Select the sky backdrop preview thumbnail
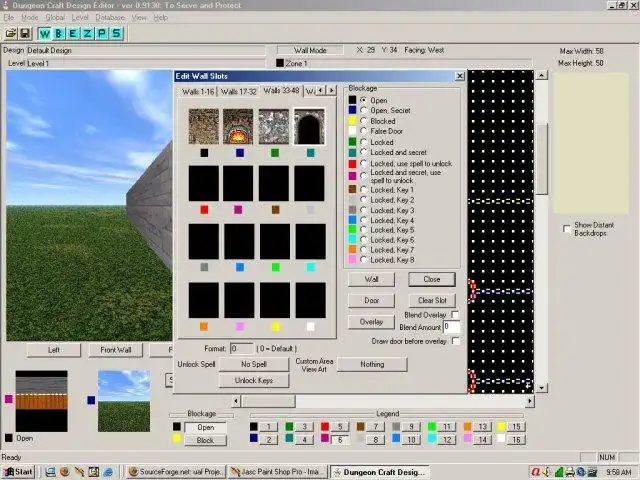 (124, 401)
